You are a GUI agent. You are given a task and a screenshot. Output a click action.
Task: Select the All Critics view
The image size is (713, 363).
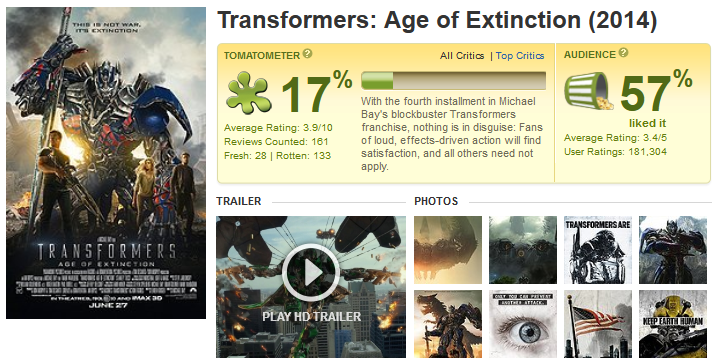pyautogui.click(x=462, y=55)
